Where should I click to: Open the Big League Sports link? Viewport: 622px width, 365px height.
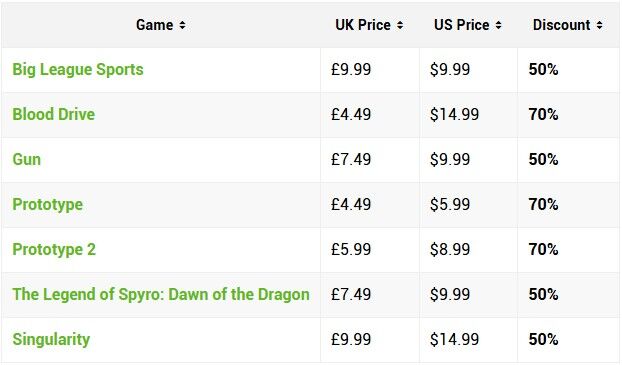(78, 69)
